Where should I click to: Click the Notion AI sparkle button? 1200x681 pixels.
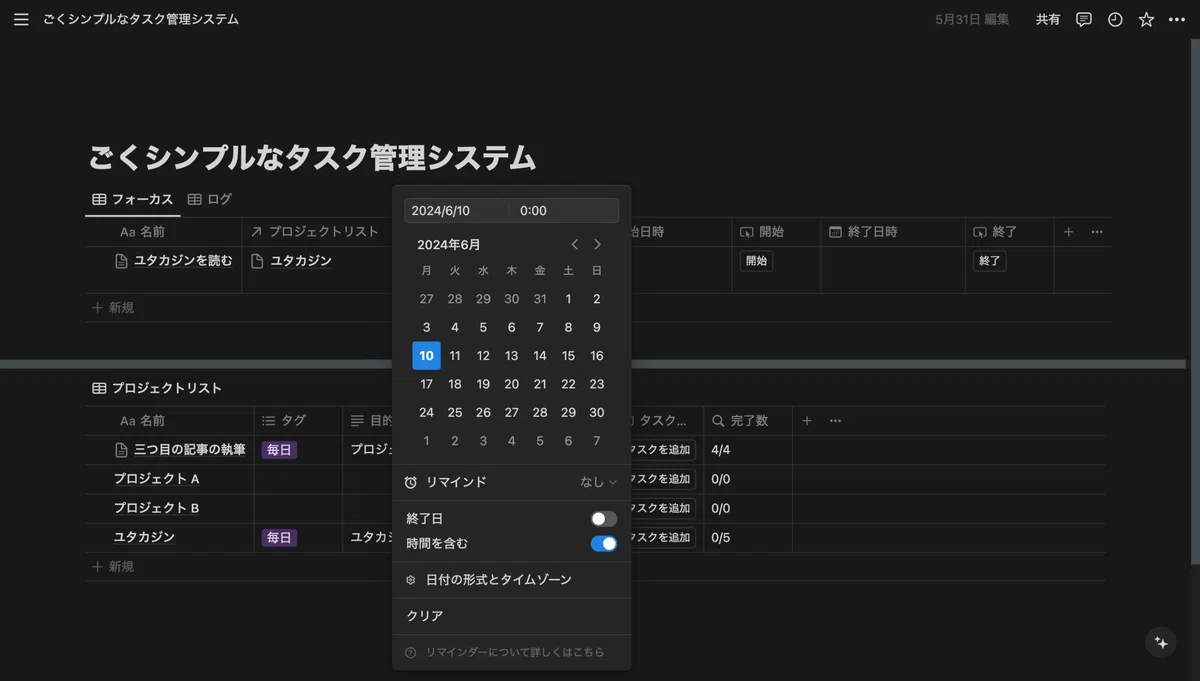[1161, 643]
